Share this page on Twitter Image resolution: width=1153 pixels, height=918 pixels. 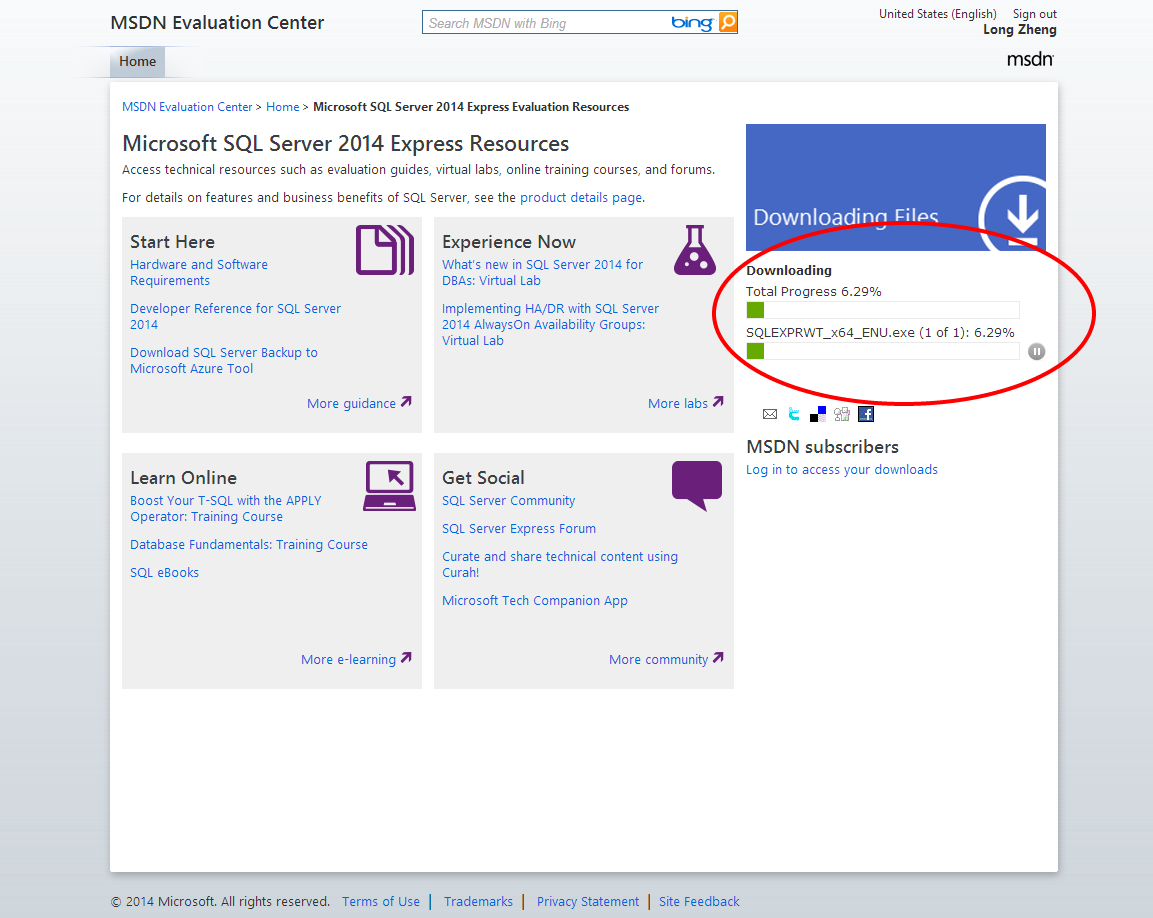793,413
